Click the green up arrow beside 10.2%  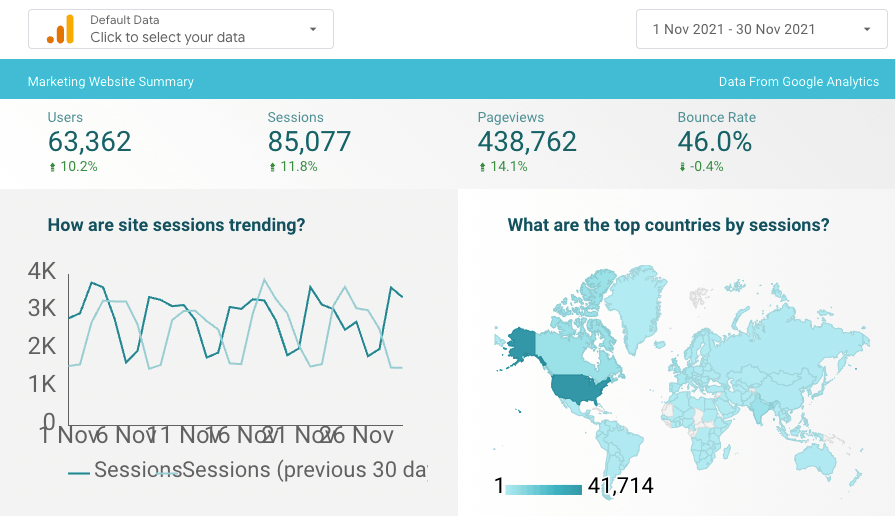[x=53, y=167]
